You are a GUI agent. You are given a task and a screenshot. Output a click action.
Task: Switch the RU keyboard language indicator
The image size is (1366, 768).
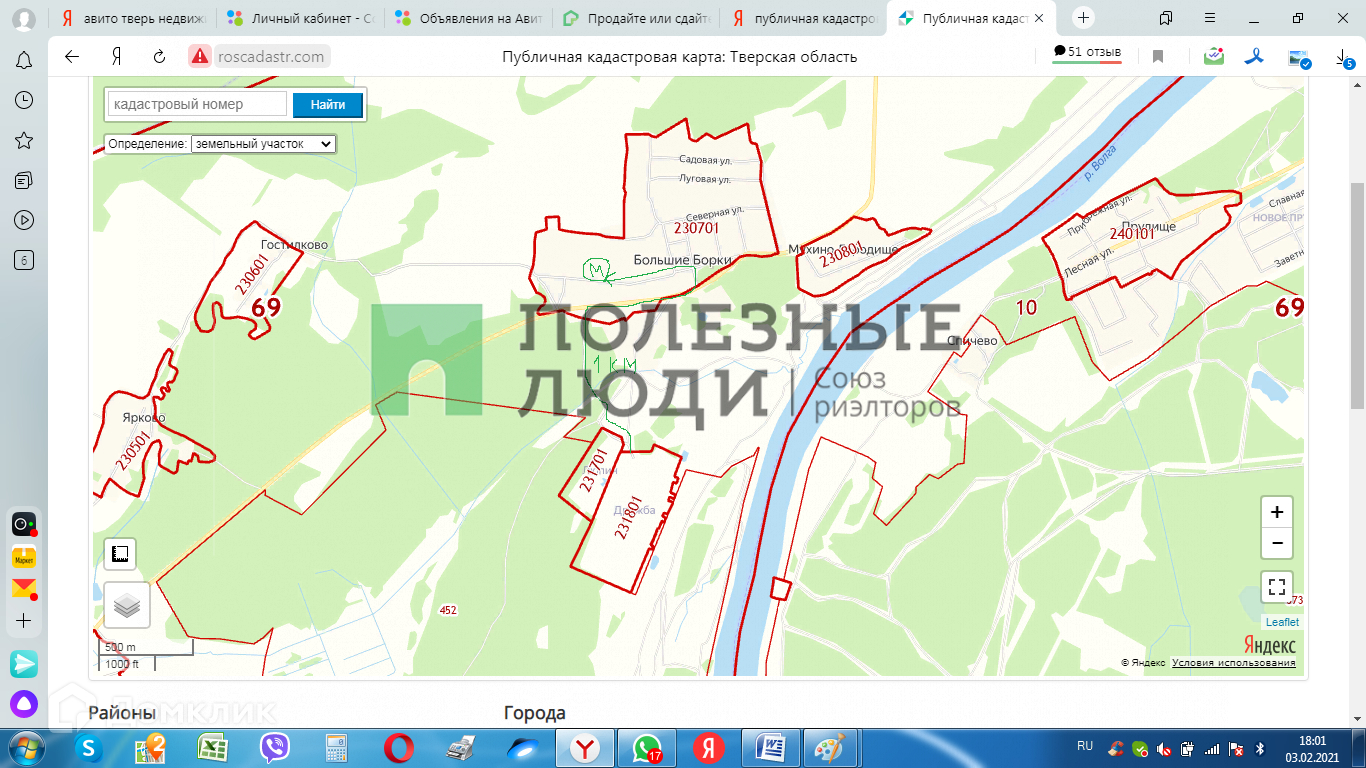[1085, 746]
